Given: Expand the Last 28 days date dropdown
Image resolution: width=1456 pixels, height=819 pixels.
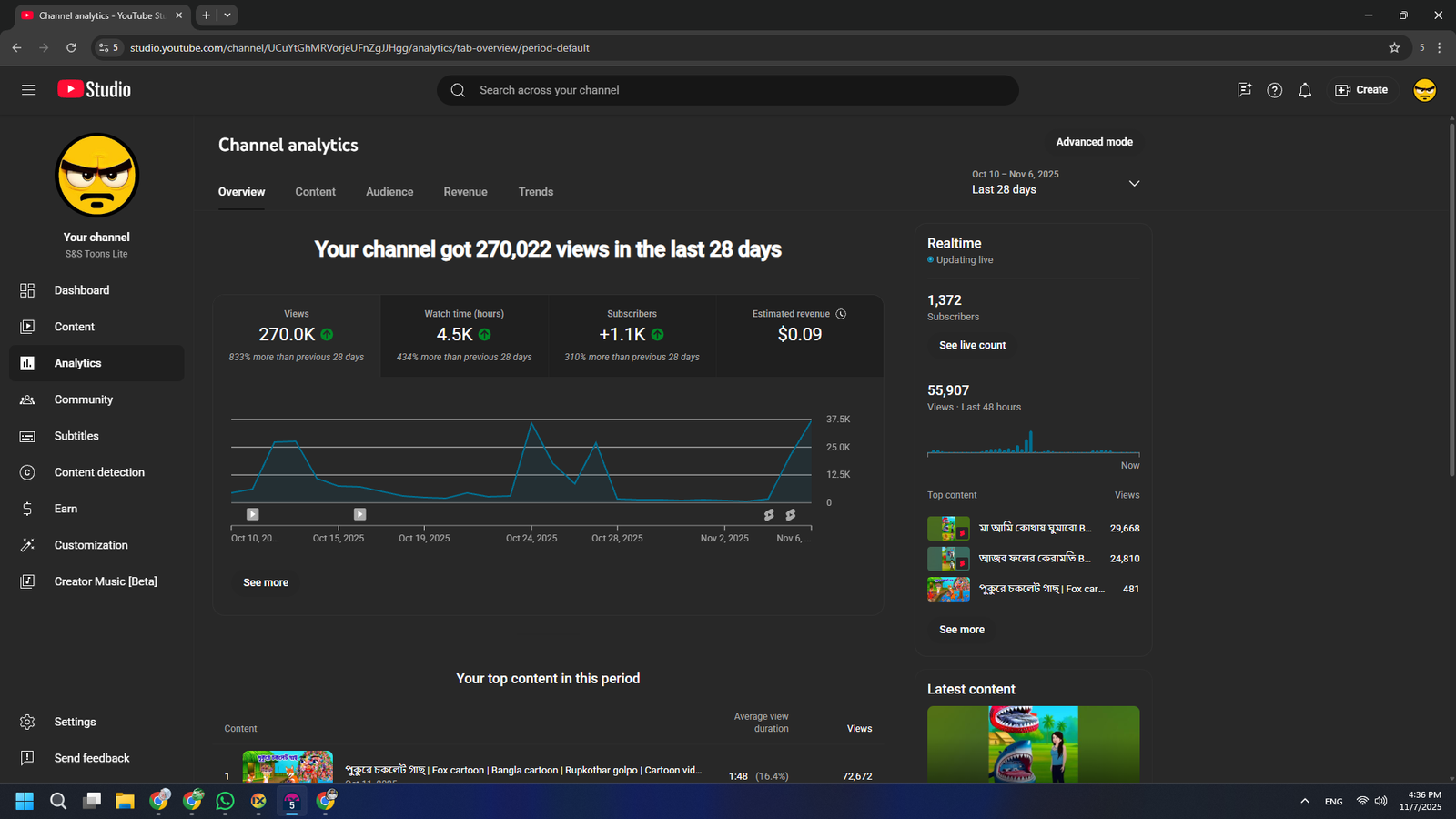Looking at the screenshot, I should point(1134,183).
